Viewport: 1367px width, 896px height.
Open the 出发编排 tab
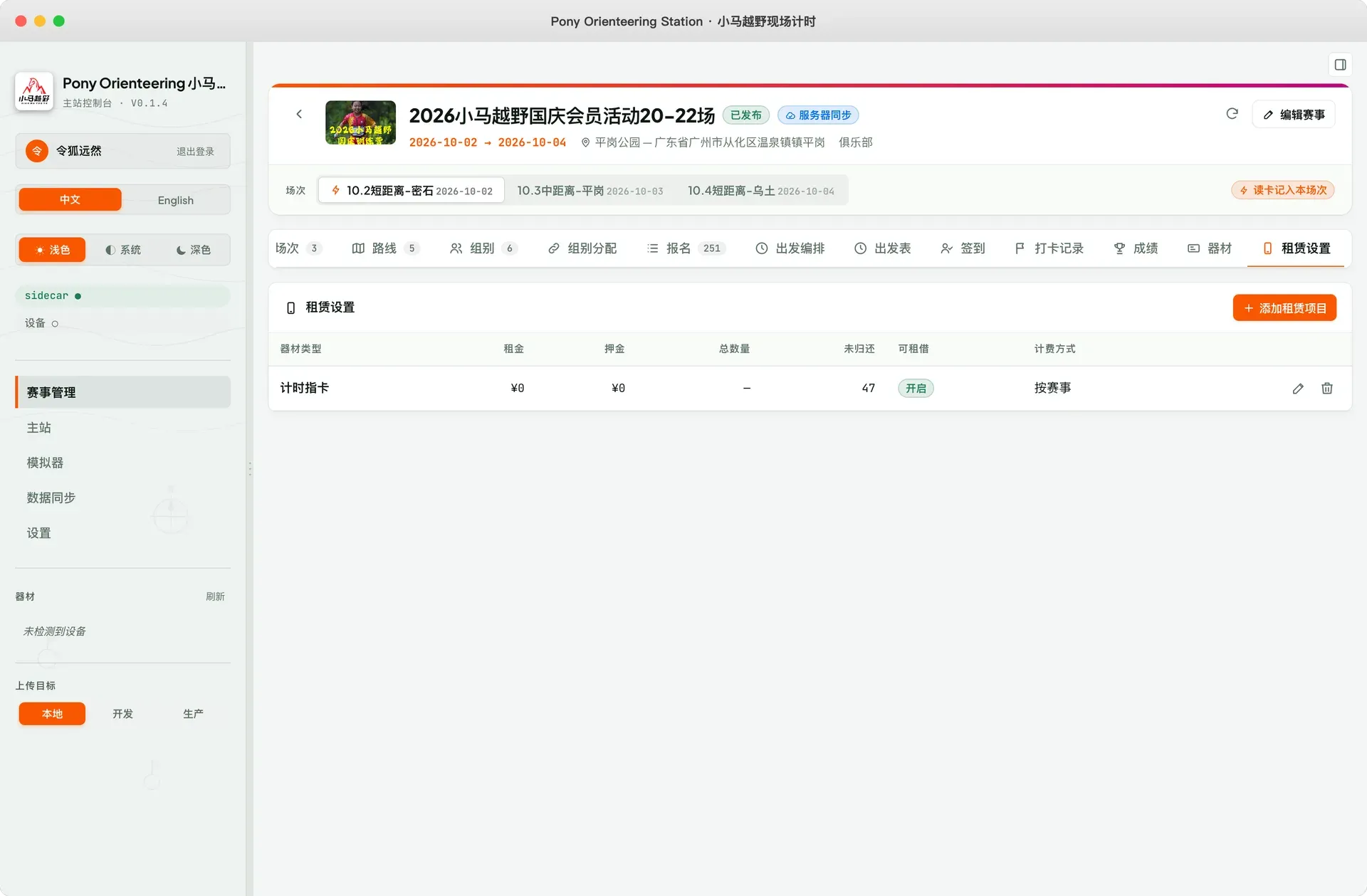tap(790, 248)
